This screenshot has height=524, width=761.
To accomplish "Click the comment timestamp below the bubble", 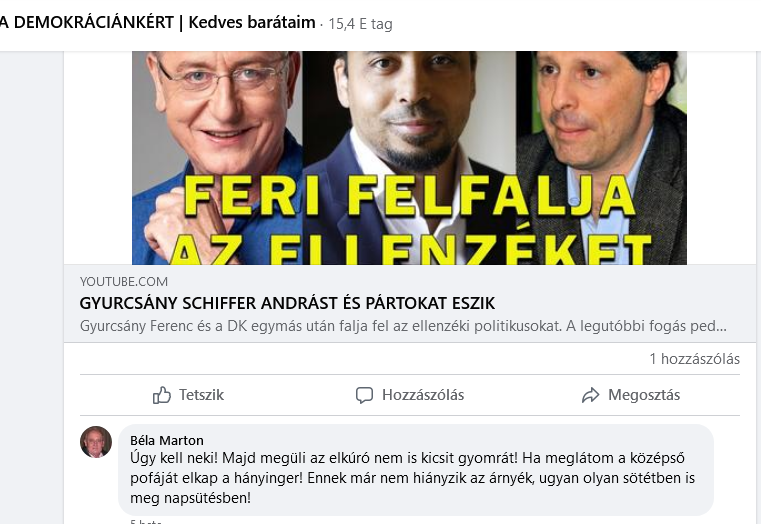I will click(x=145, y=522).
